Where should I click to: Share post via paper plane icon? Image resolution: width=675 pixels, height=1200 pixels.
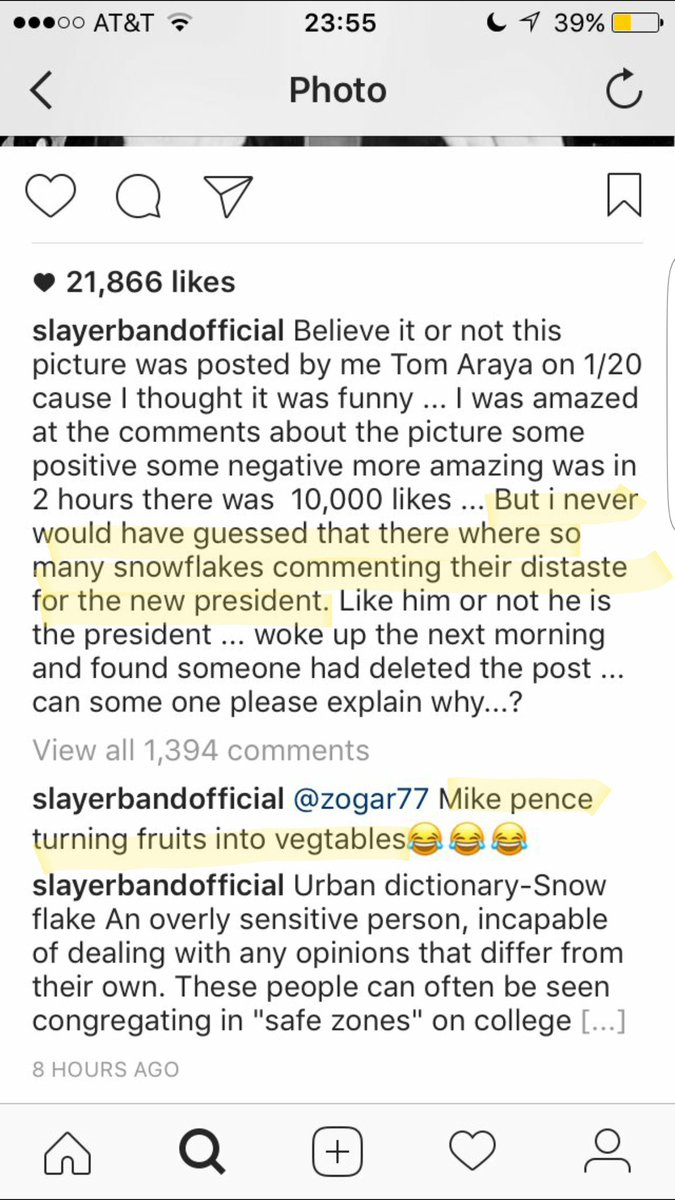227,195
